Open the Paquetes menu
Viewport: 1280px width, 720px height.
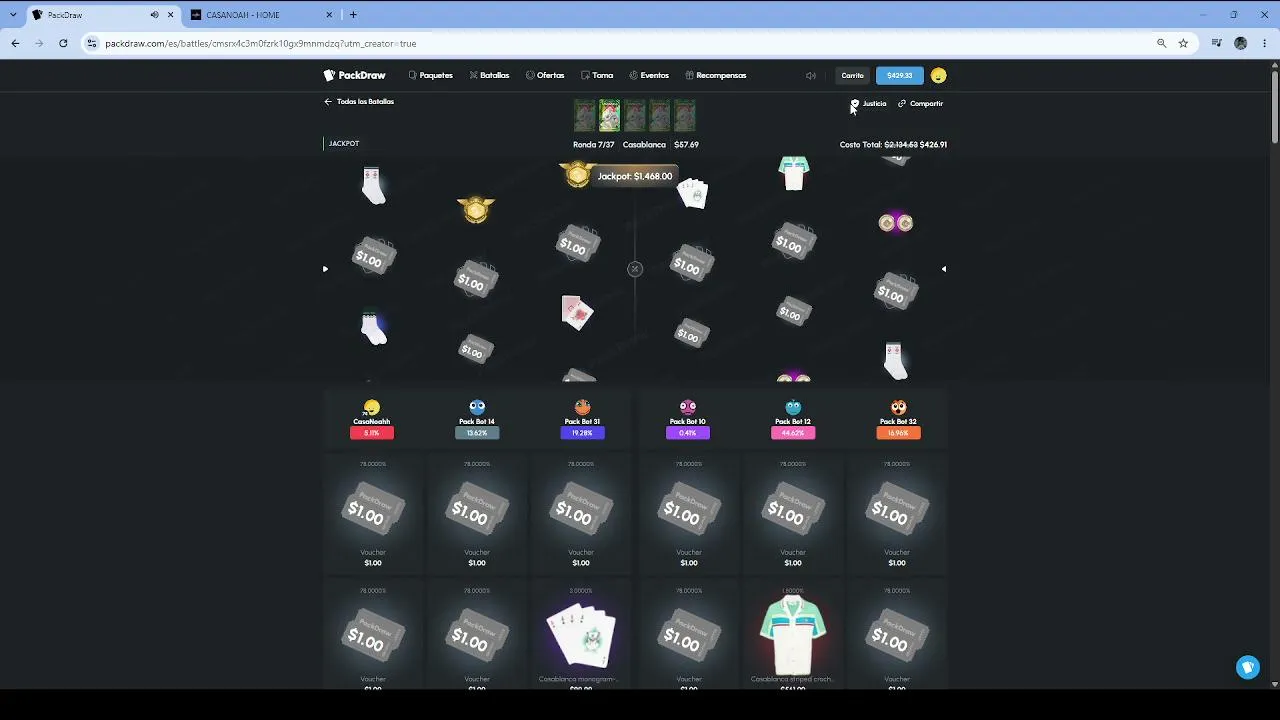[431, 75]
